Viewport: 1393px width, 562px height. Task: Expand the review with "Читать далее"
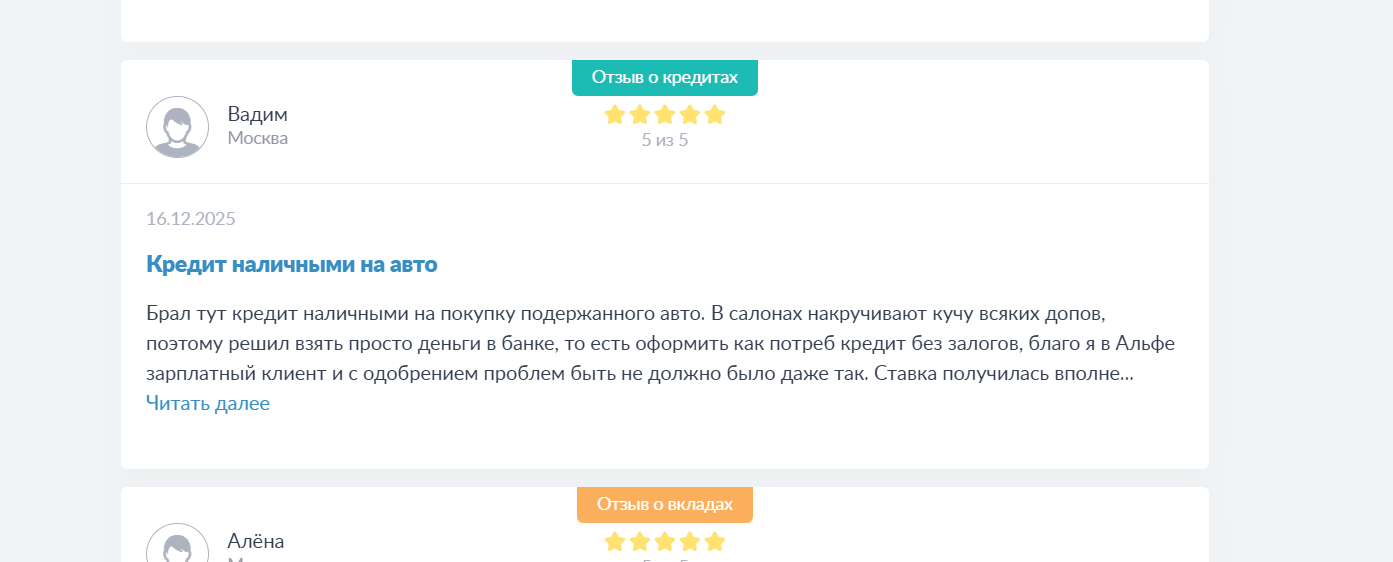pos(208,403)
